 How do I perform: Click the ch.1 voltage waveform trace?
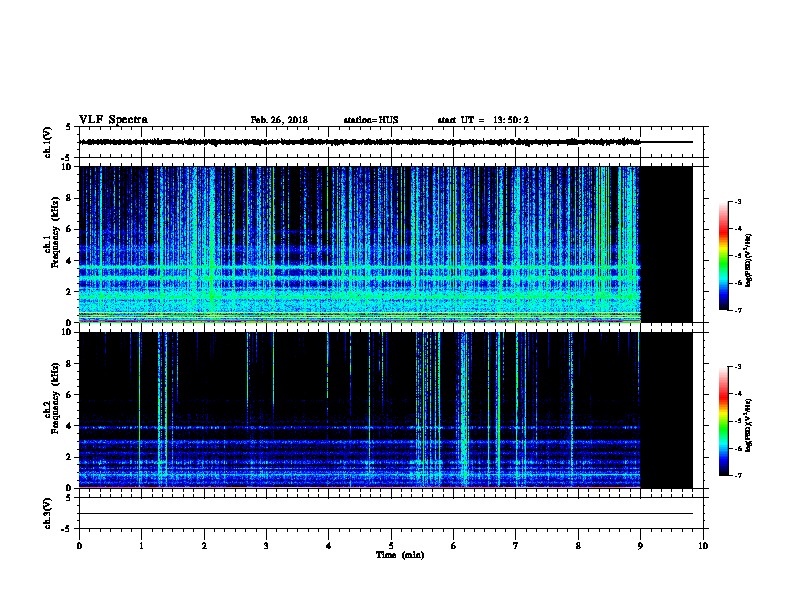point(386,142)
